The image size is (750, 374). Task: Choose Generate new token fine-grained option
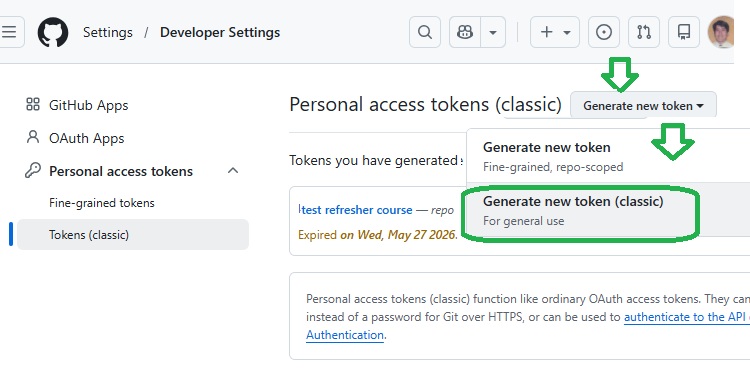point(608,156)
